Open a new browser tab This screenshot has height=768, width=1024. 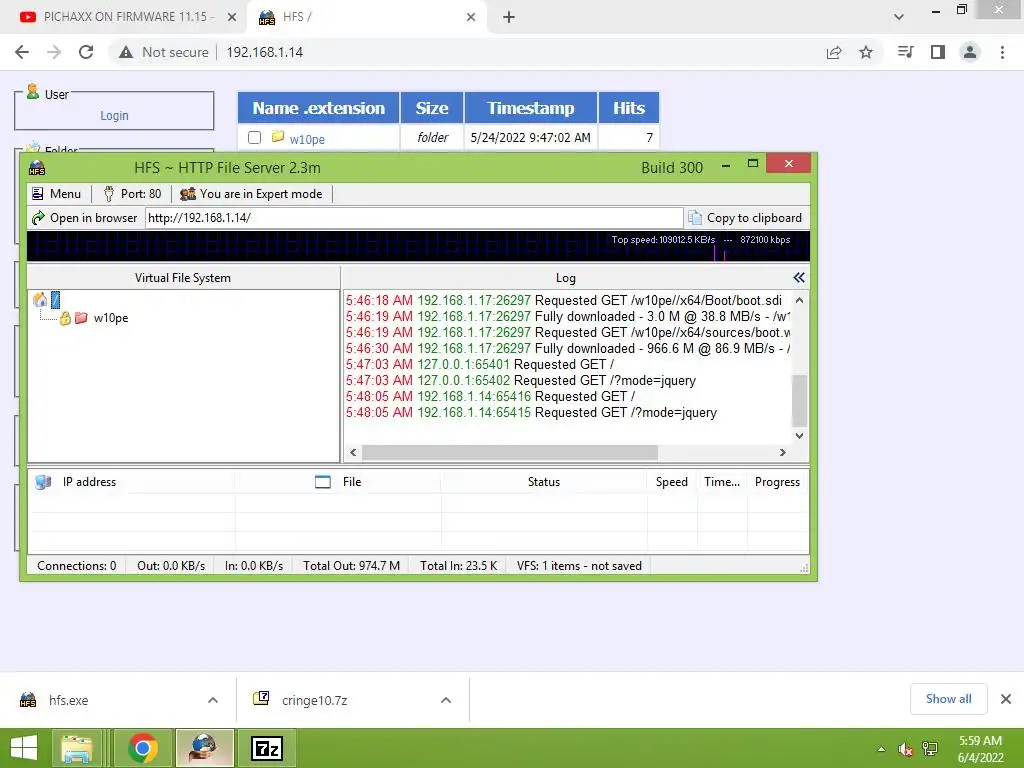[x=509, y=18]
